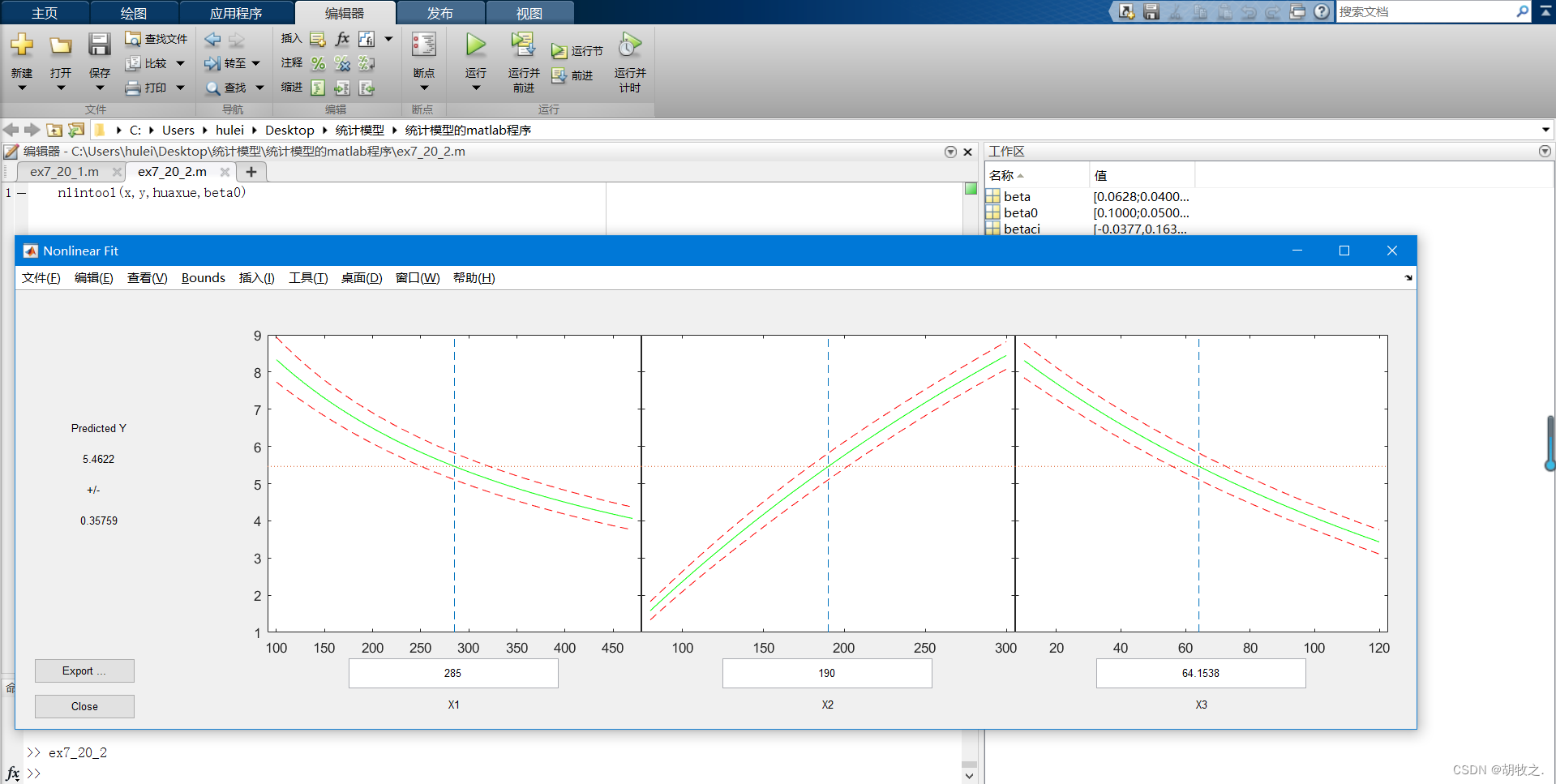This screenshot has height=784, width=1556.
Task: Click the 运行并计时 (Run and Time) icon
Action: (x=630, y=44)
